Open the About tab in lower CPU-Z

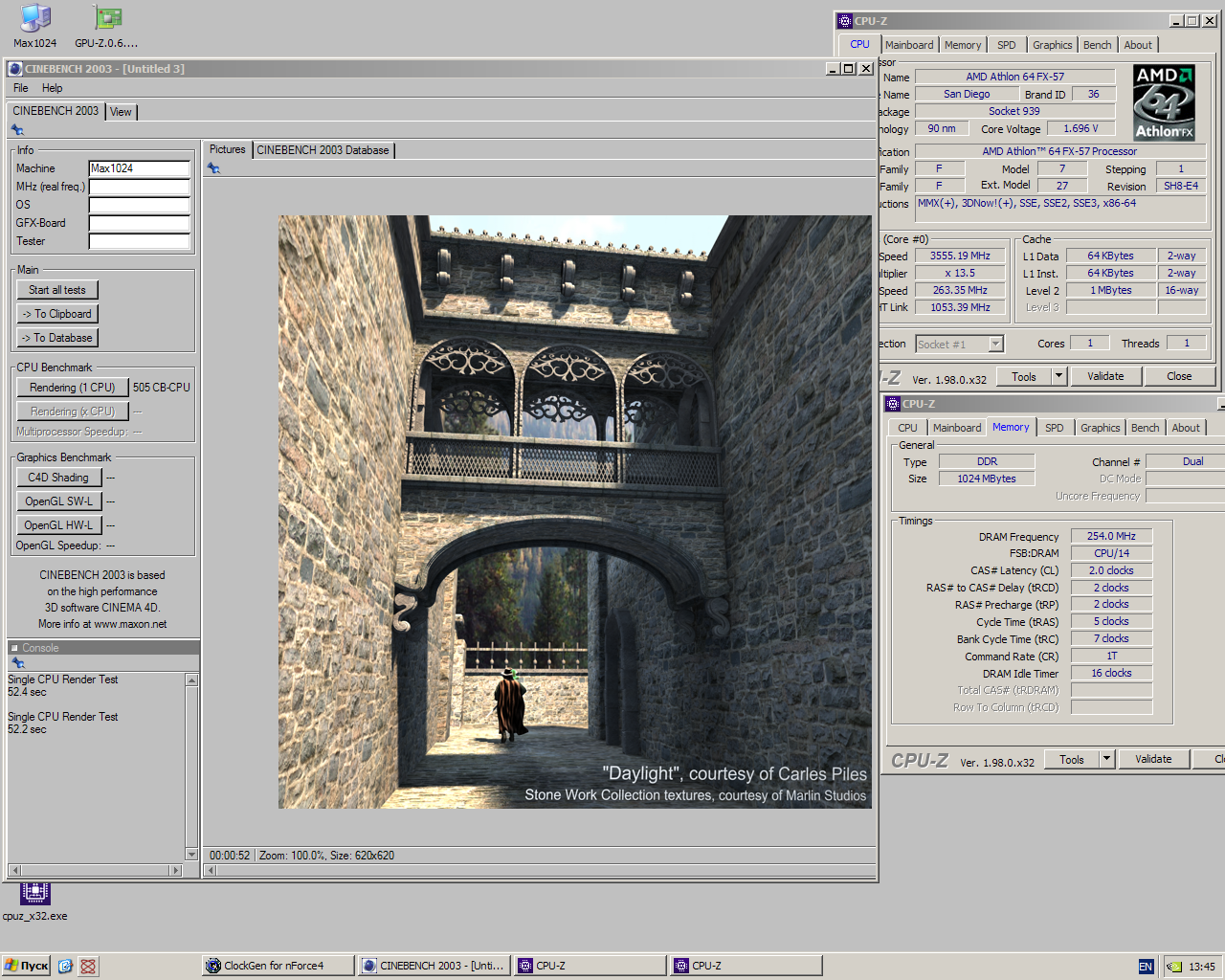click(1186, 428)
